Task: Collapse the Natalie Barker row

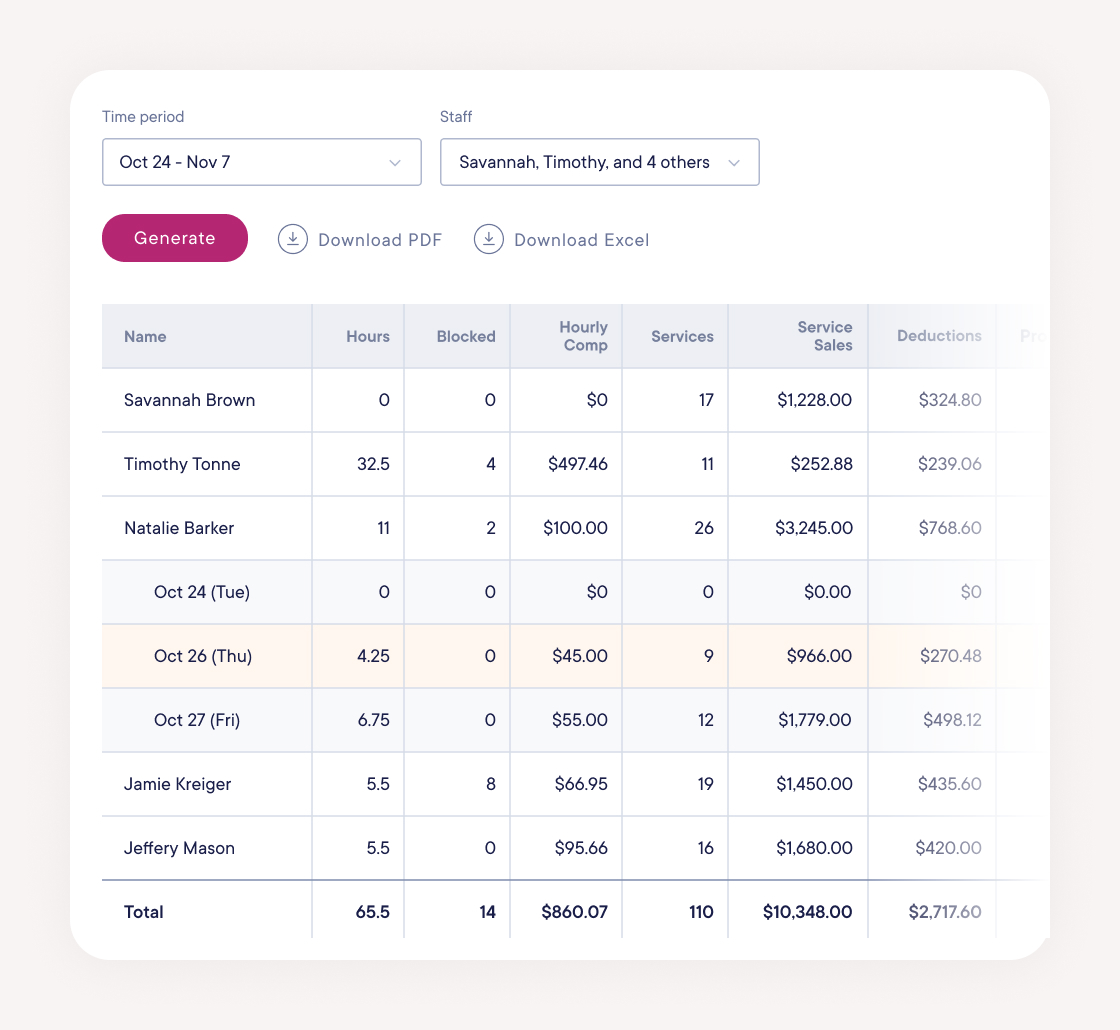Action: pyautogui.click(x=179, y=528)
